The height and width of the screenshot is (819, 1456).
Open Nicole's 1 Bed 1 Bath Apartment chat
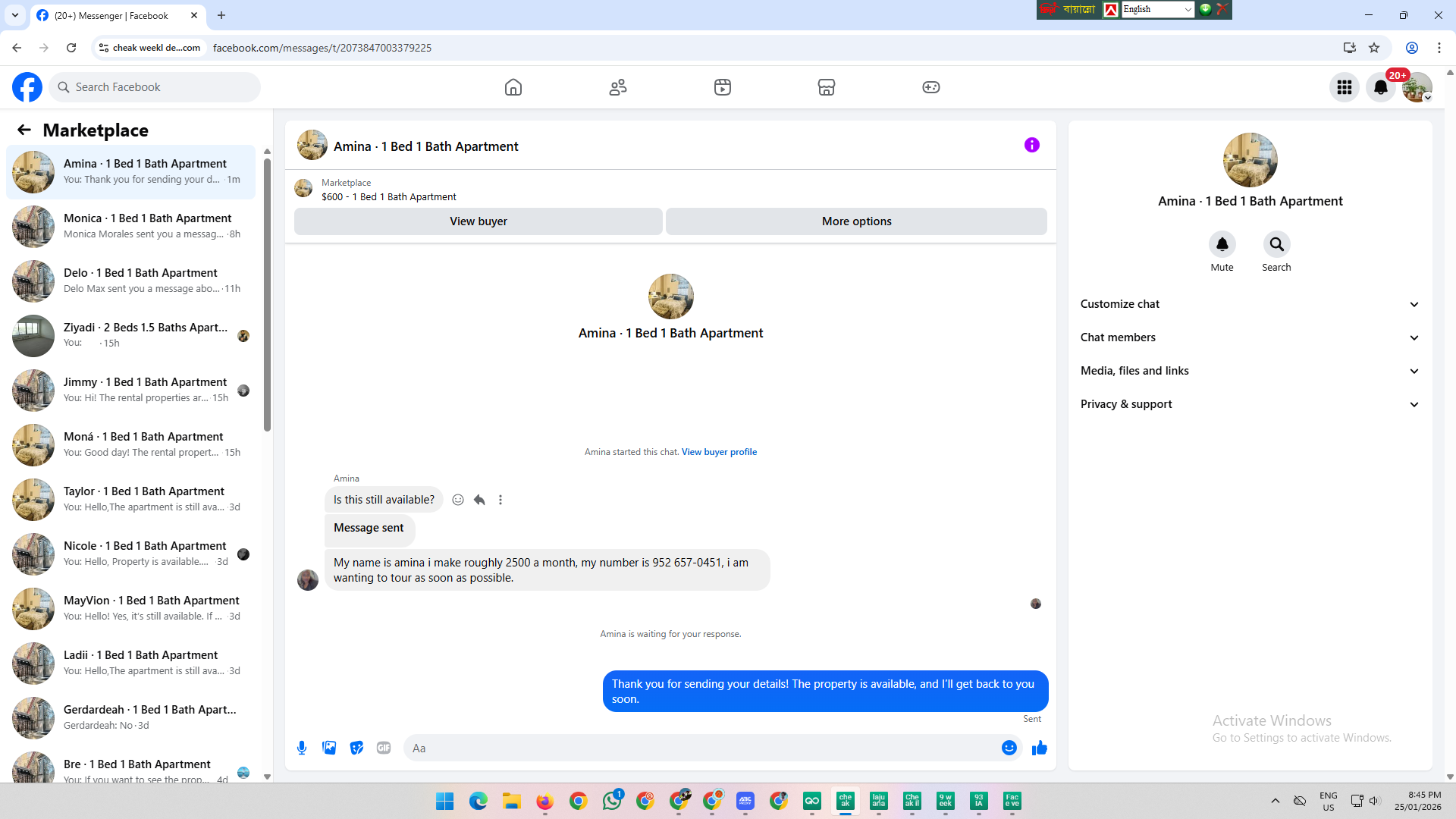pos(130,554)
